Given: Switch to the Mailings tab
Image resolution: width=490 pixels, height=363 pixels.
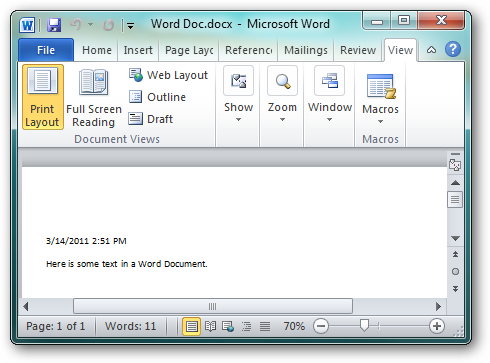Looking at the screenshot, I should click(306, 50).
